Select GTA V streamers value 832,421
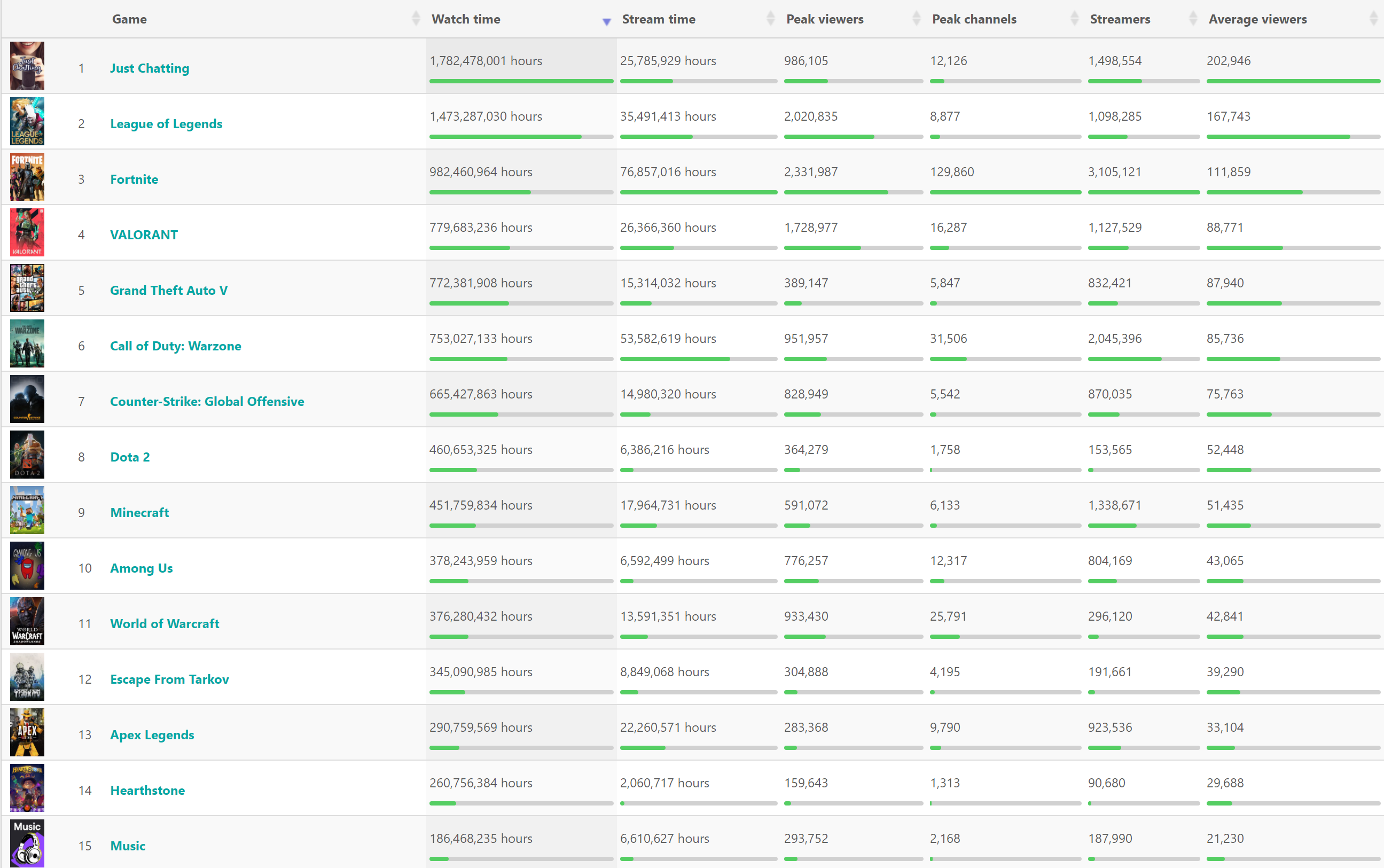This screenshot has width=1384, height=868. click(1109, 283)
